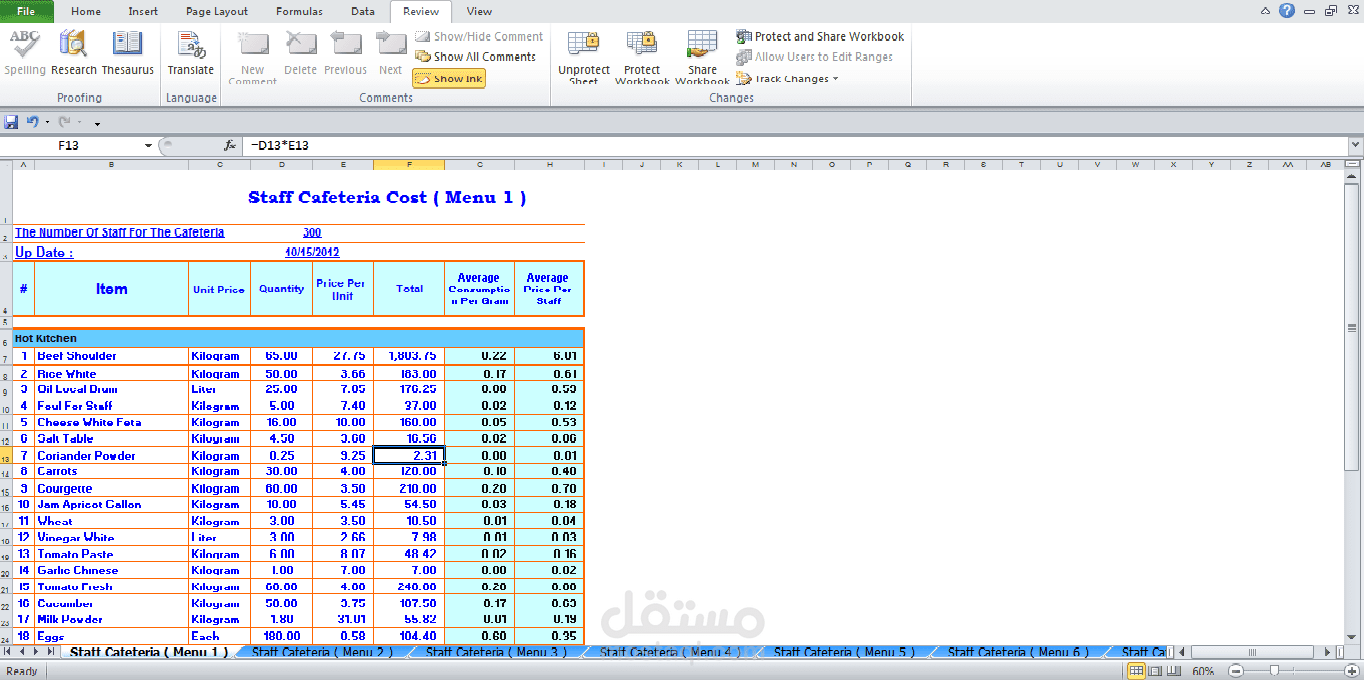The image size is (1366, 680).
Task: Run the Spelling check tool
Action: click(25, 52)
